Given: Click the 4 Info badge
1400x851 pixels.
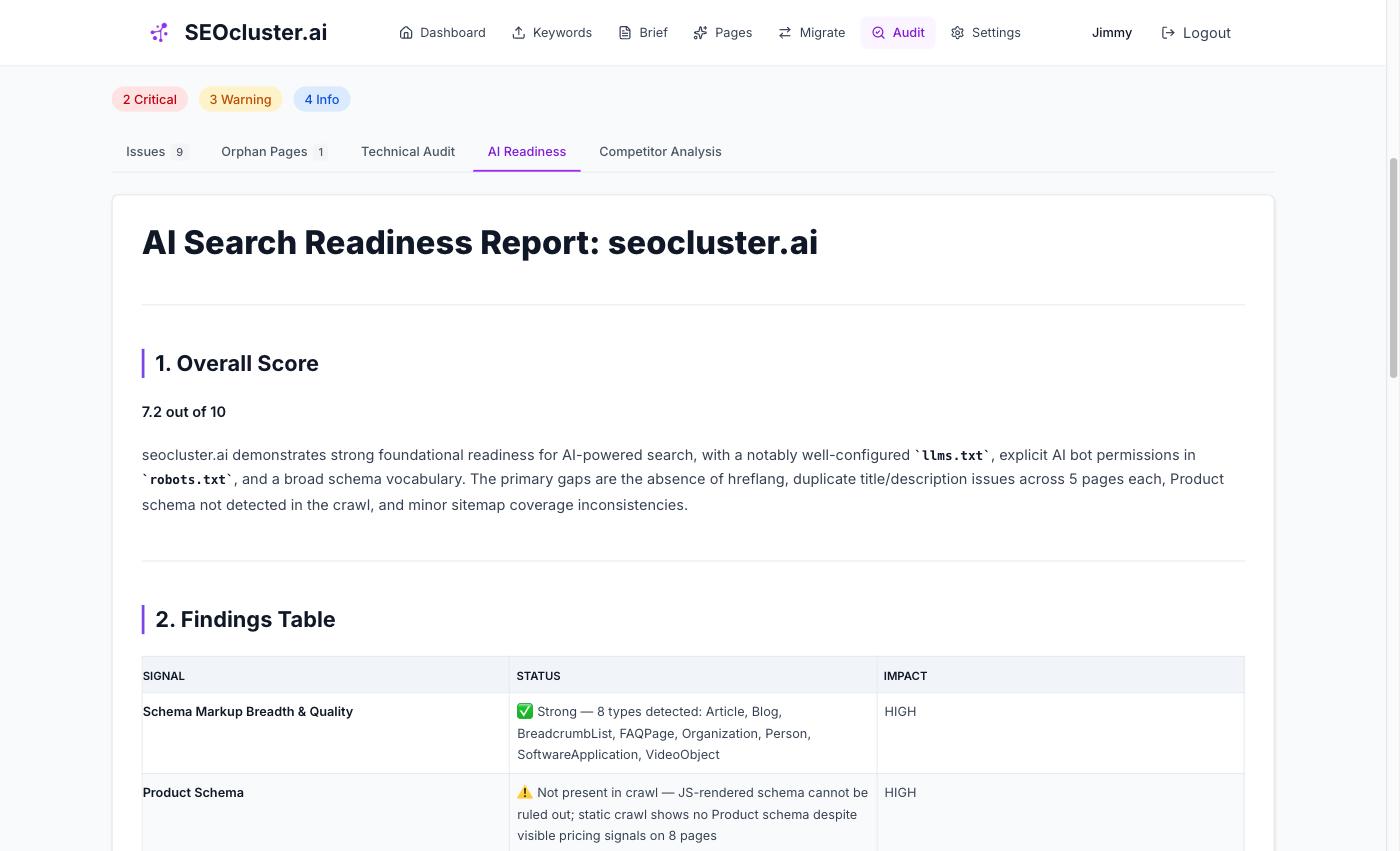Looking at the screenshot, I should point(322,99).
